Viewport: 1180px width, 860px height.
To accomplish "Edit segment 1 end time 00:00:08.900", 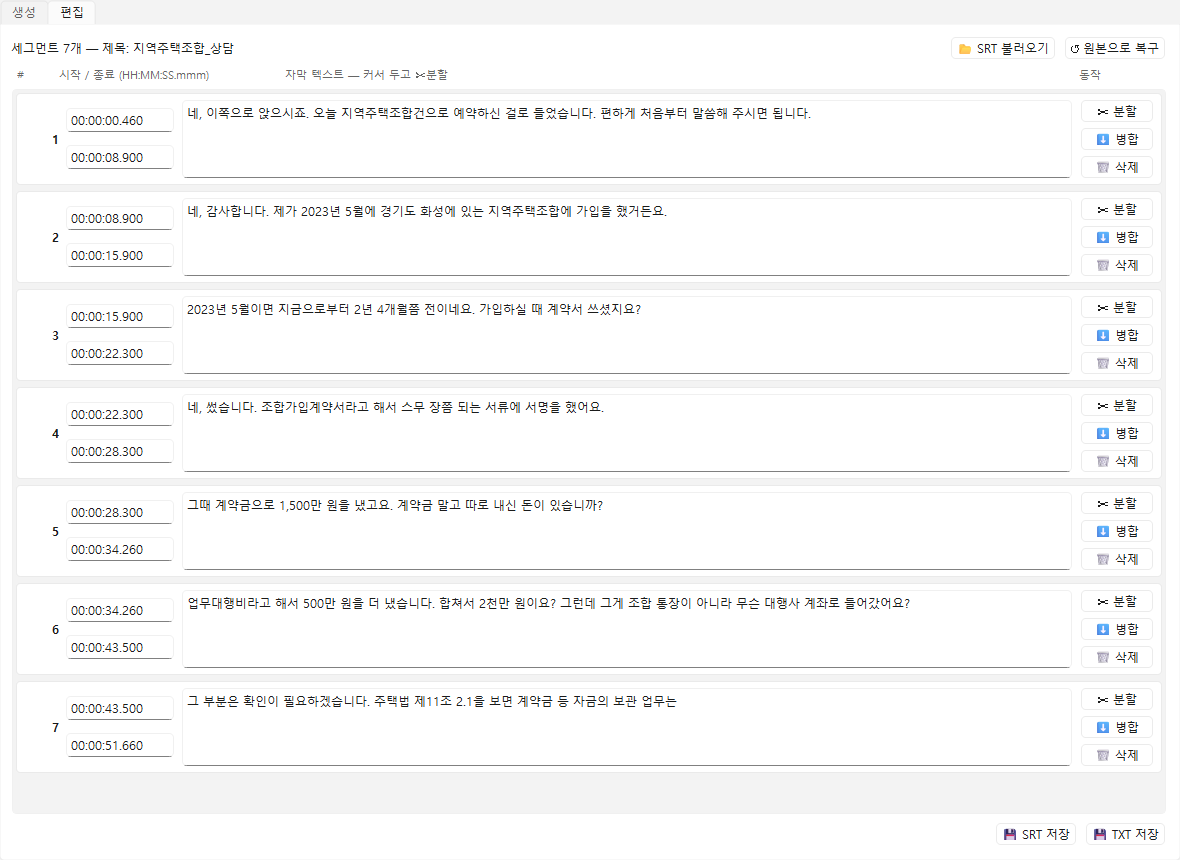I will 120,157.
